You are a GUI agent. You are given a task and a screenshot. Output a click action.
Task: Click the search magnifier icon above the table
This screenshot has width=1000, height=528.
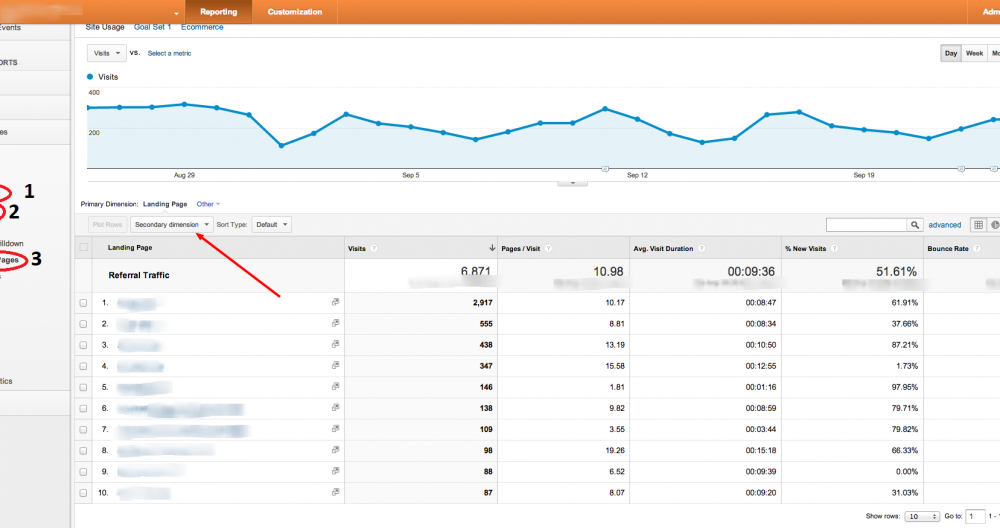[914, 225]
